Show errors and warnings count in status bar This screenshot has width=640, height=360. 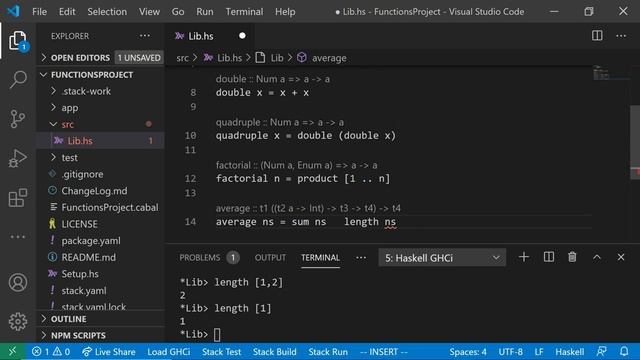pyautogui.click(x=51, y=351)
